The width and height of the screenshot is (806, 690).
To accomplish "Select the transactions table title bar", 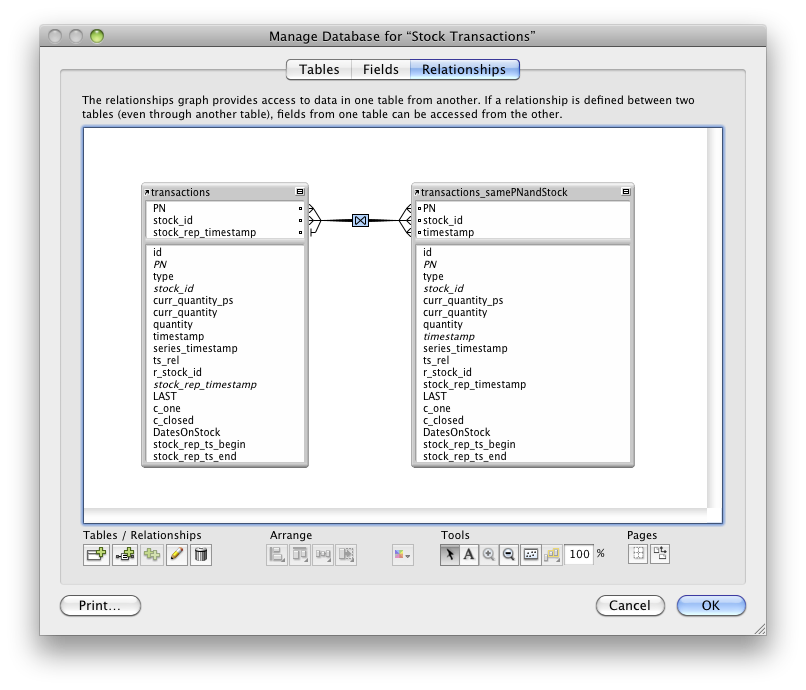I will click(x=225, y=192).
